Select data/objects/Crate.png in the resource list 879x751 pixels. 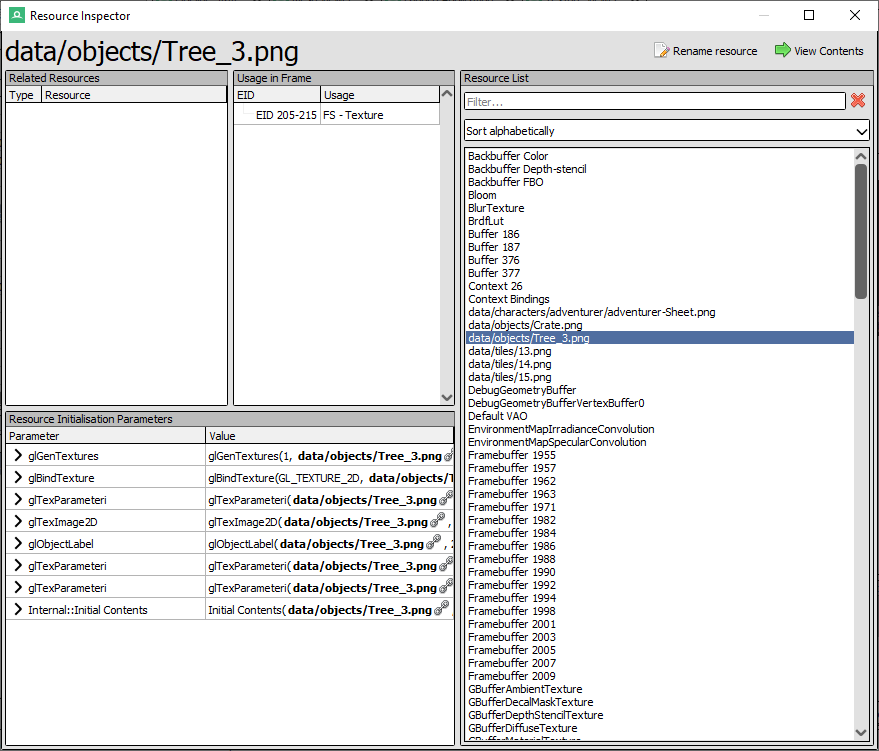pyautogui.click(x=525, y=325)
